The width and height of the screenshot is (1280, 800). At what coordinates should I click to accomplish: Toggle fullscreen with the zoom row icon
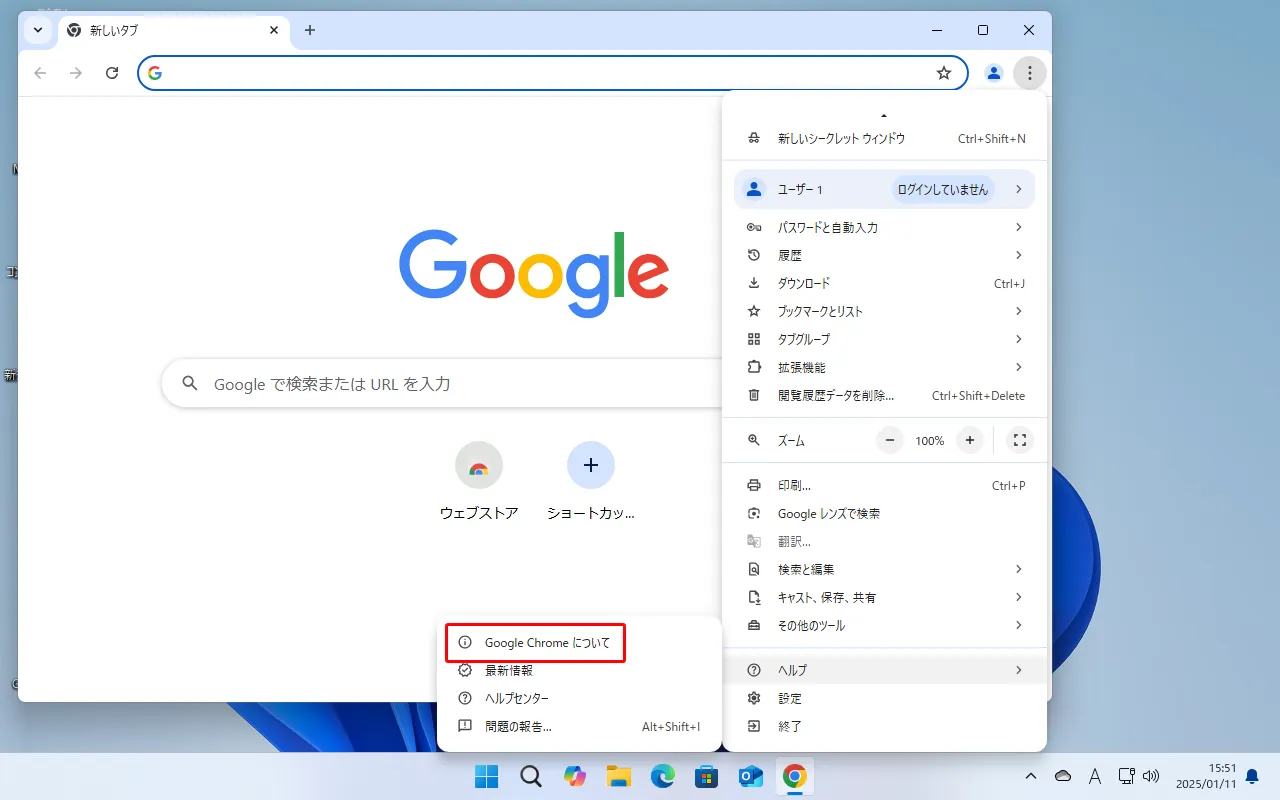click(1019, 440)
